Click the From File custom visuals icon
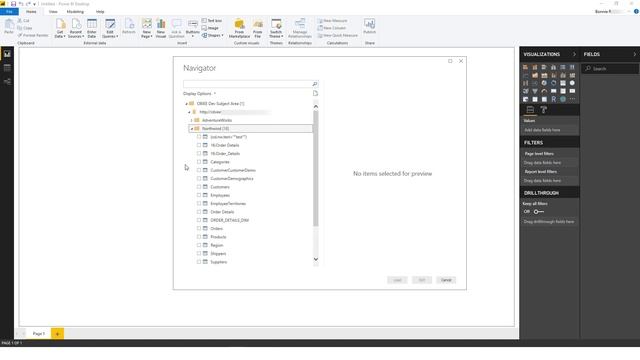 coord(258,28)
